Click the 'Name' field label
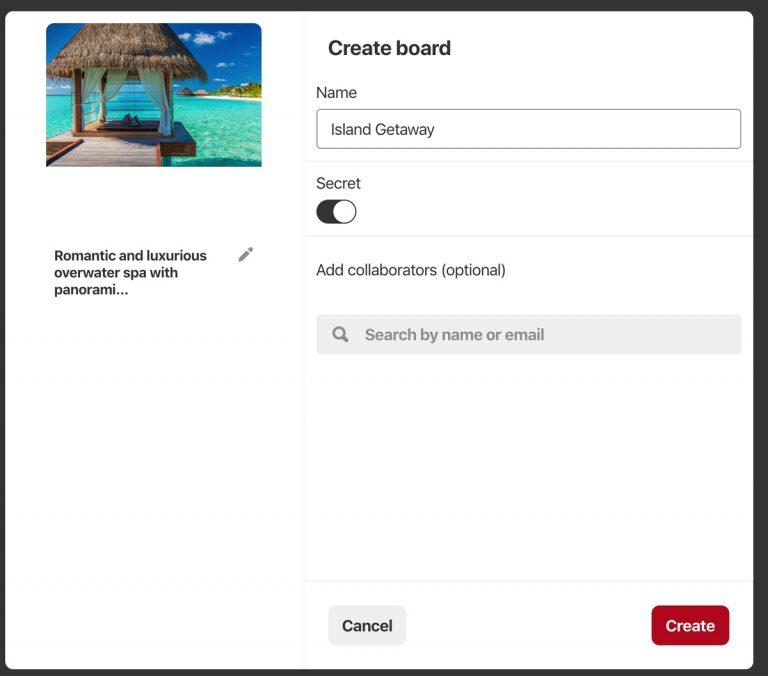This screenshot has width=768, height=676. (x=336, y=92)
